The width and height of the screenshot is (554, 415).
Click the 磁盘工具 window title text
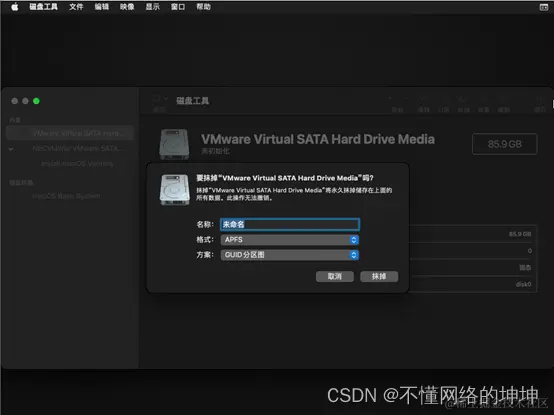click(193, 101)
